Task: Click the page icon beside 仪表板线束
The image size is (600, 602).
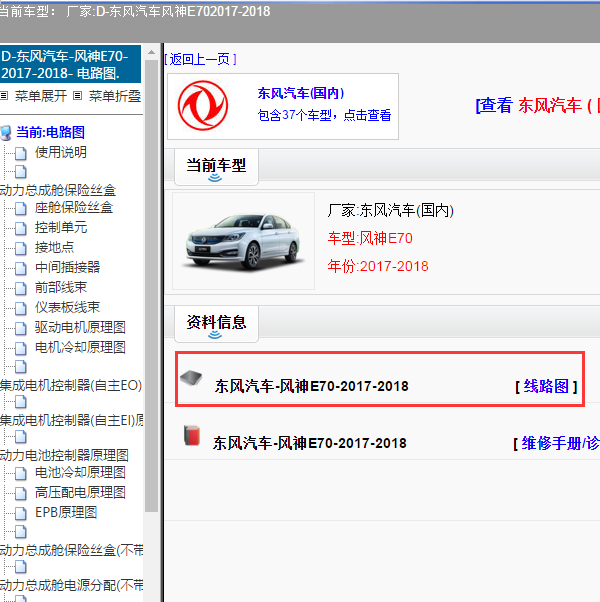Action: pos(21,308)
